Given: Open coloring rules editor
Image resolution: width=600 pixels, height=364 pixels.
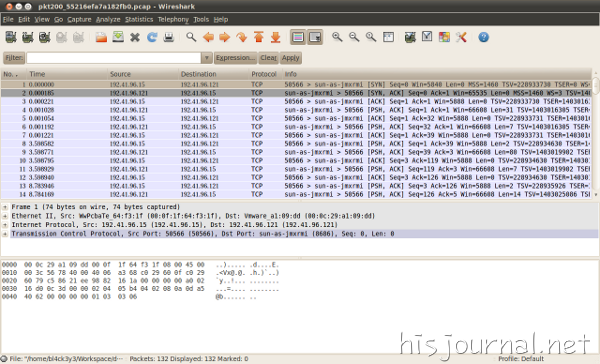Looking at the screenshot, I should point(444,37).
